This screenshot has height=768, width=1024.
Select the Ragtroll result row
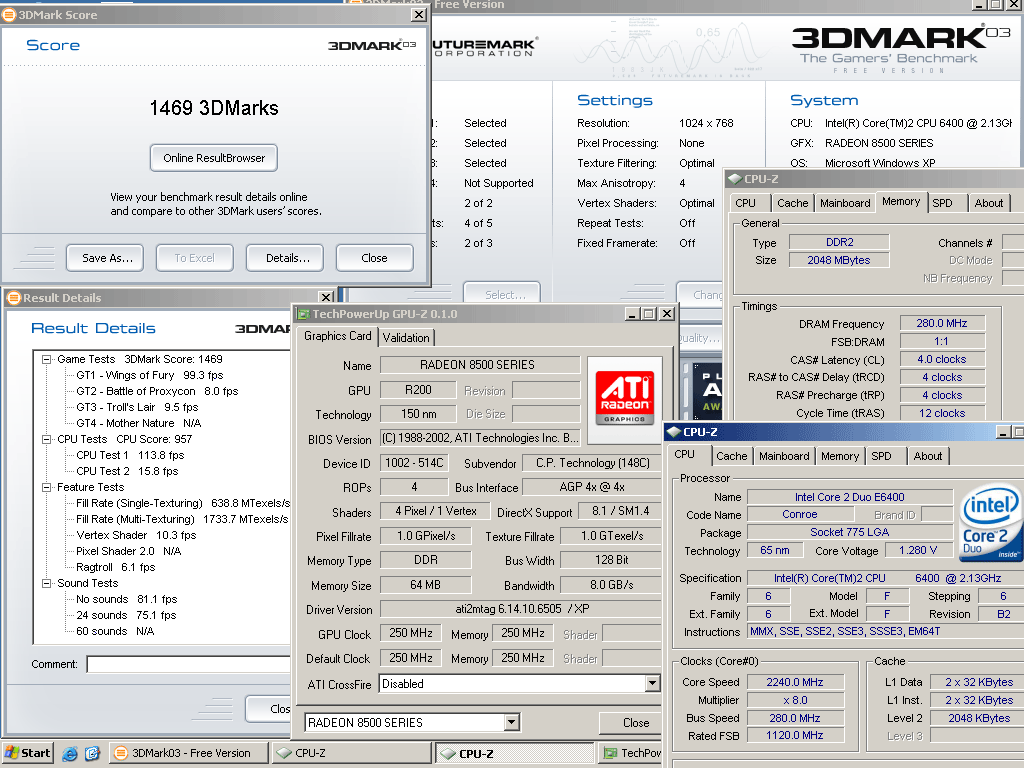[x=116, y=568]
